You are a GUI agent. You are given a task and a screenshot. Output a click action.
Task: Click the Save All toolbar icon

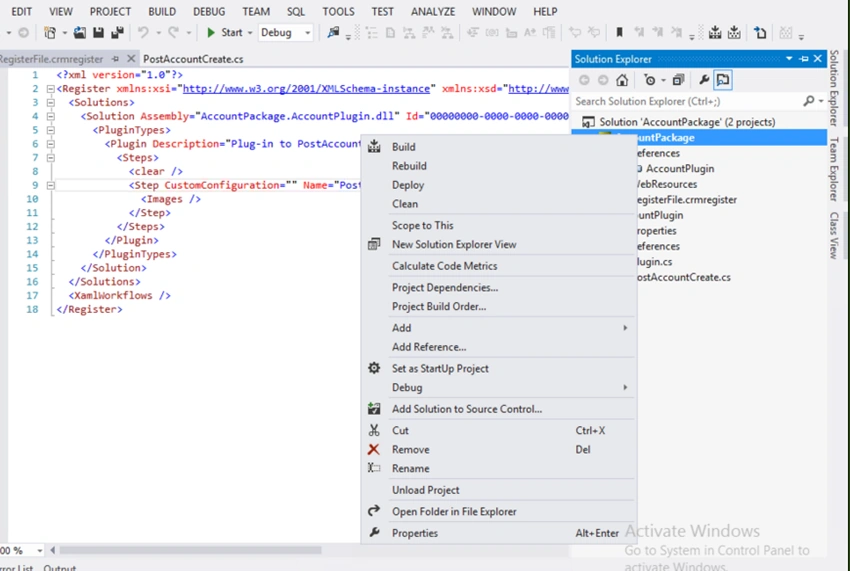click(x=118, y=33)
